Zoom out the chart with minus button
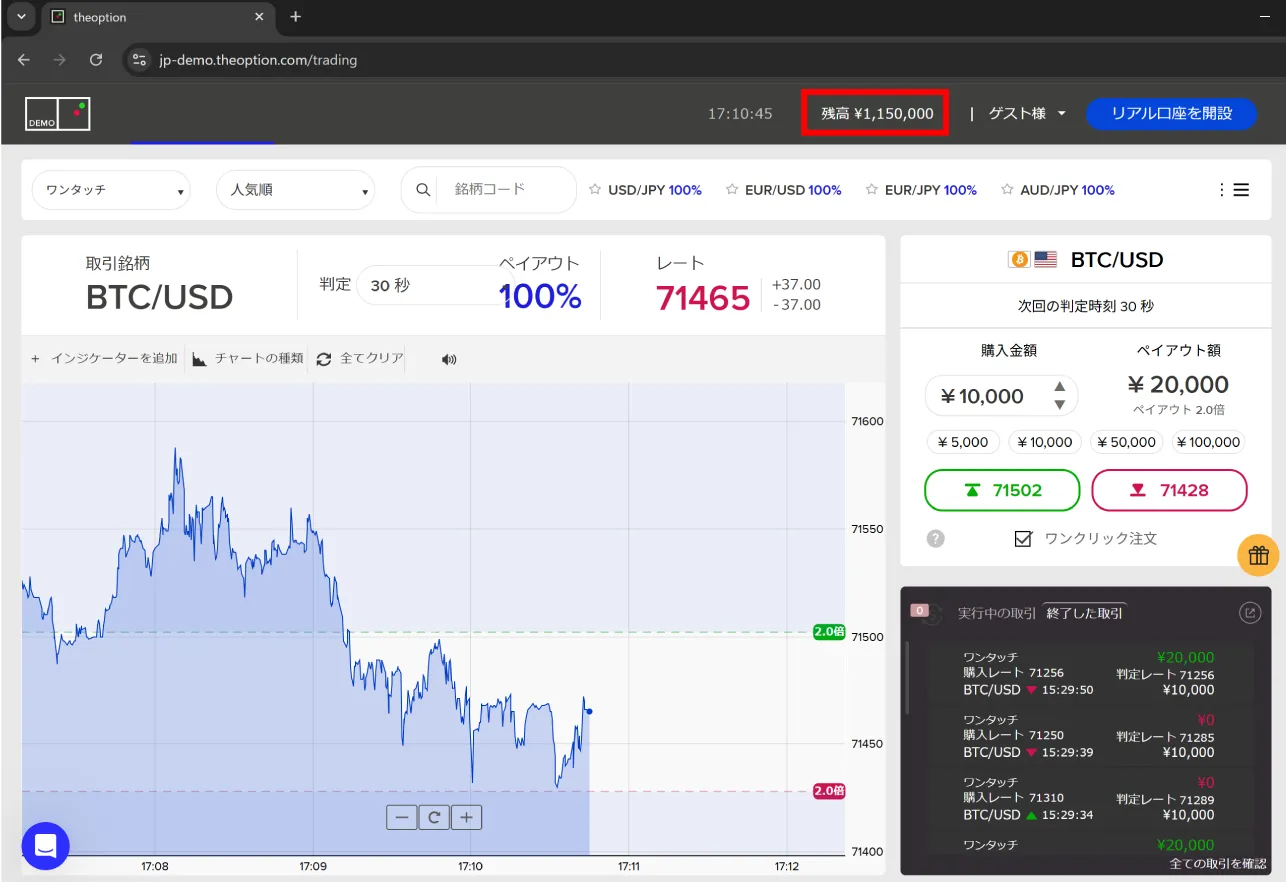The width and height of the screenshot is (1286, 882). coord(402,817)
